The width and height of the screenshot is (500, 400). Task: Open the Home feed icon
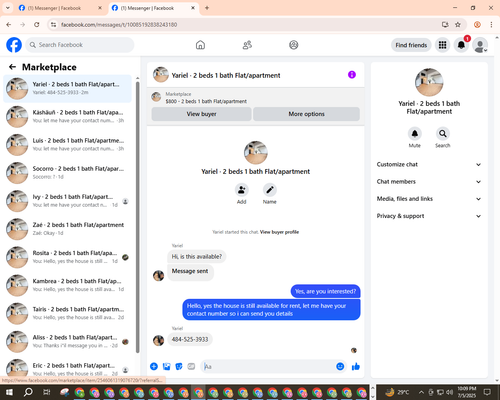(x=200, y=45)
